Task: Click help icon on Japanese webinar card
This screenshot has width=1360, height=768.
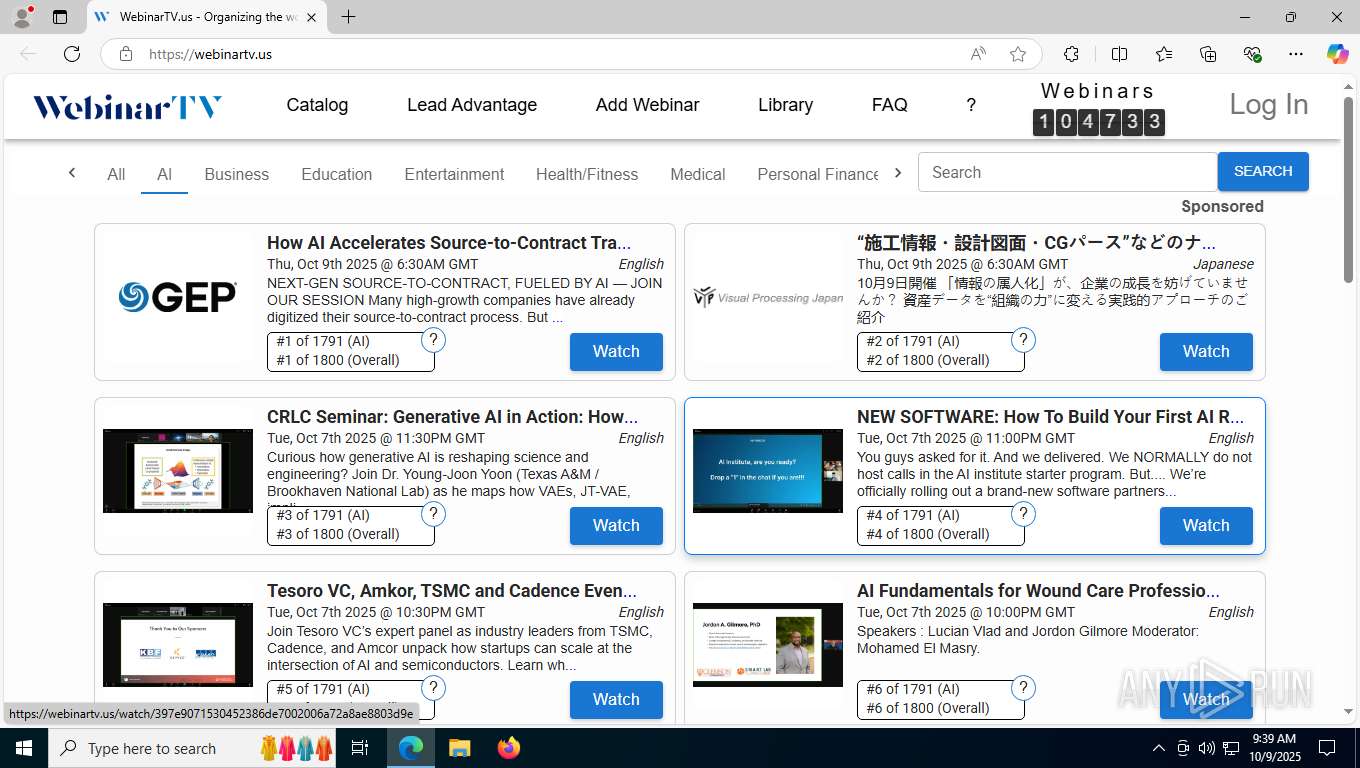Action: (1023, 340)
